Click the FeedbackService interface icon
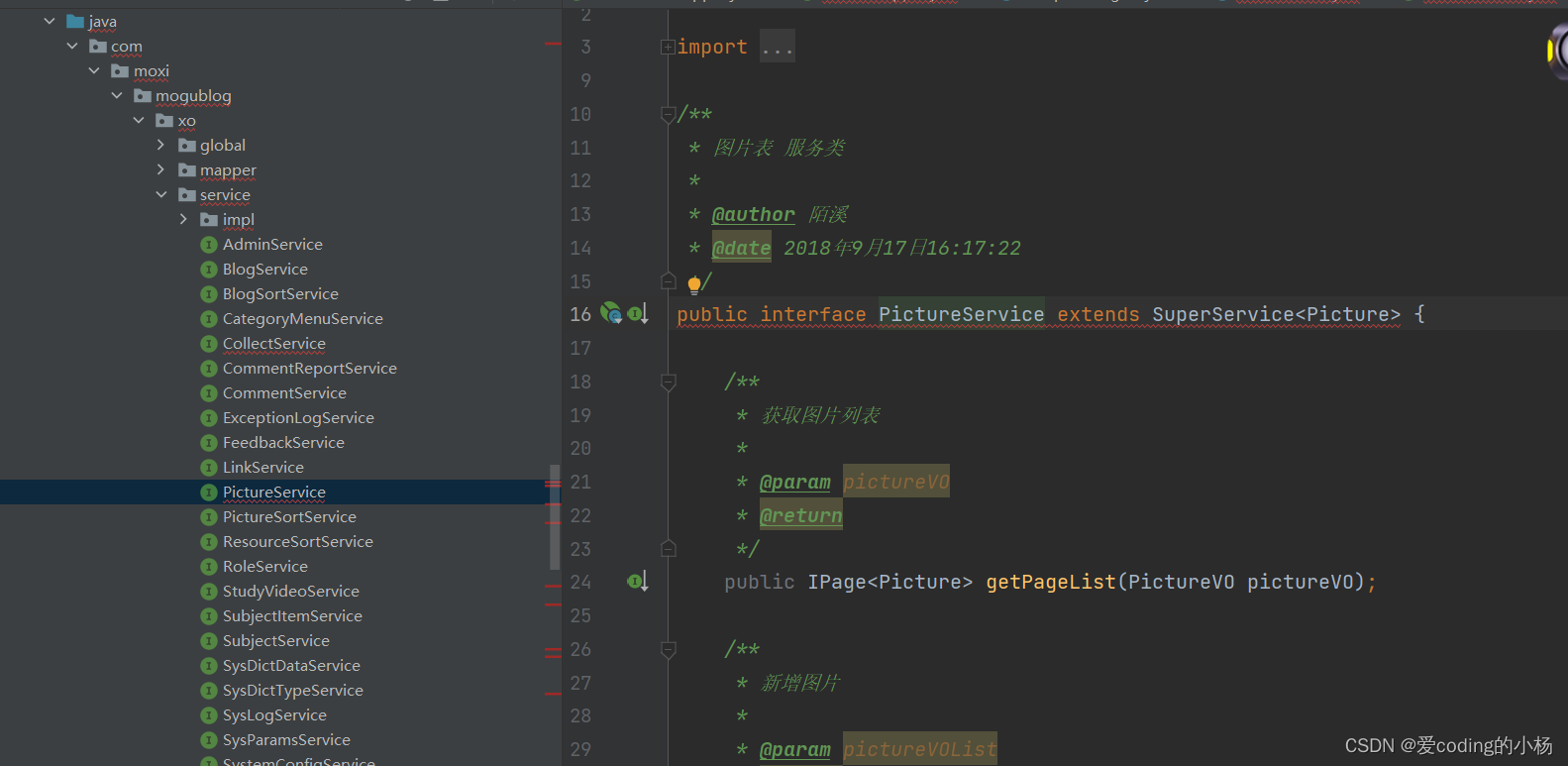The height and width of the screenshot is (766, 1568). click(209, 442)
